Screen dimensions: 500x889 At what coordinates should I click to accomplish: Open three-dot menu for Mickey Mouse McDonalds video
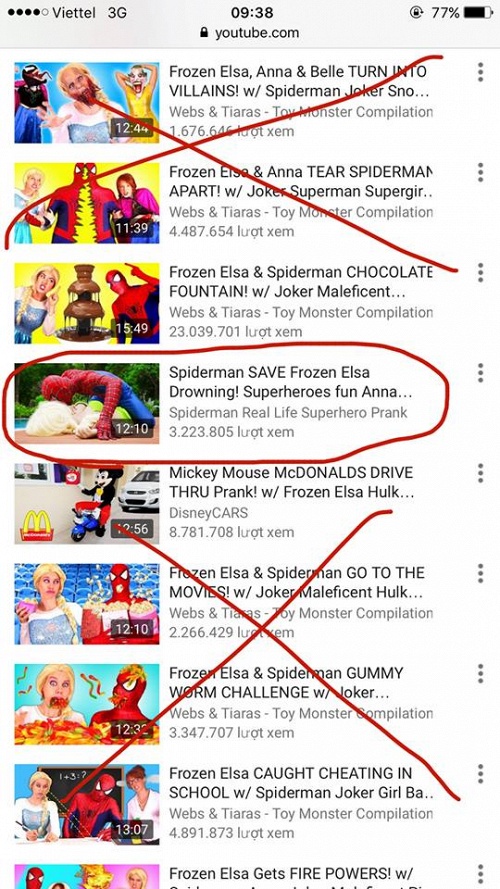coord(480,473)
